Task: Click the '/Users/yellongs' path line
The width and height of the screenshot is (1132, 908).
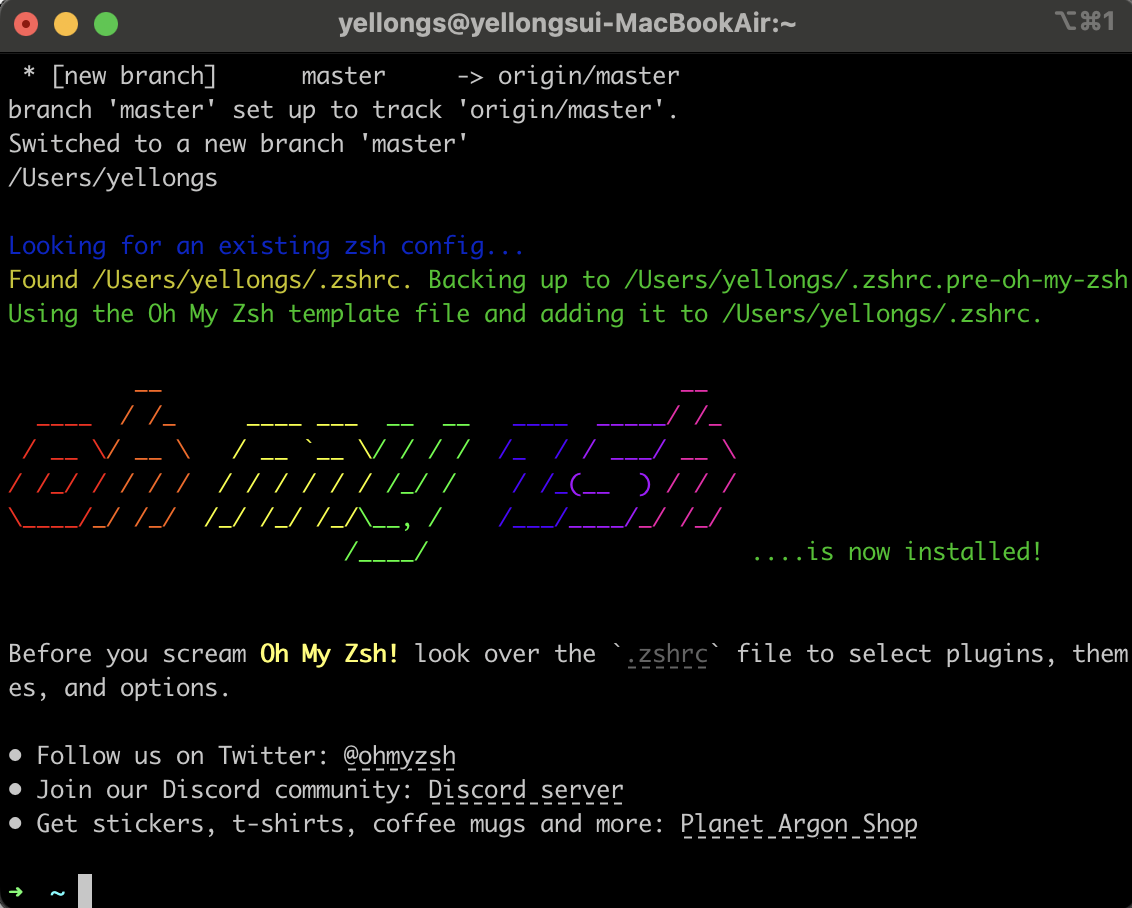Action: 113,178
